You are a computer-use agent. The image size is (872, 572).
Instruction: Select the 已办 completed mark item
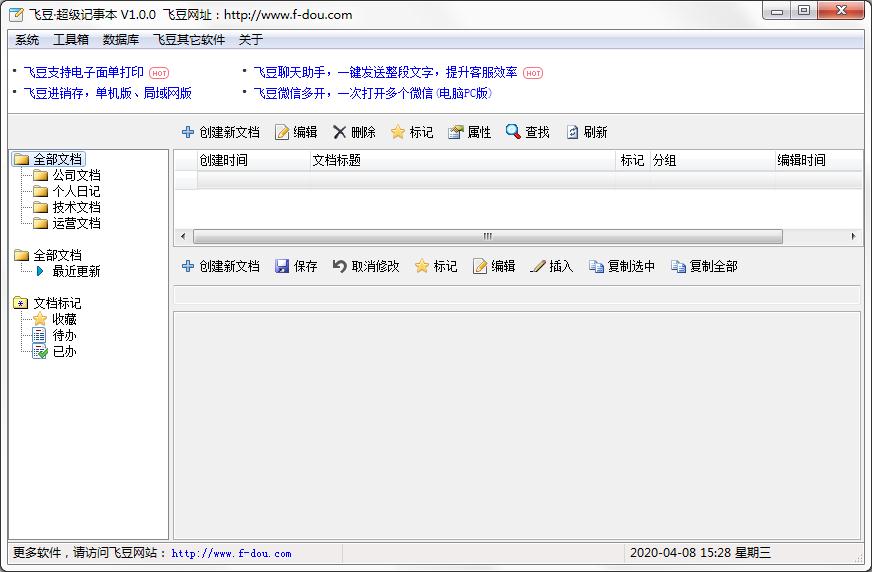[x=64, y=352]
